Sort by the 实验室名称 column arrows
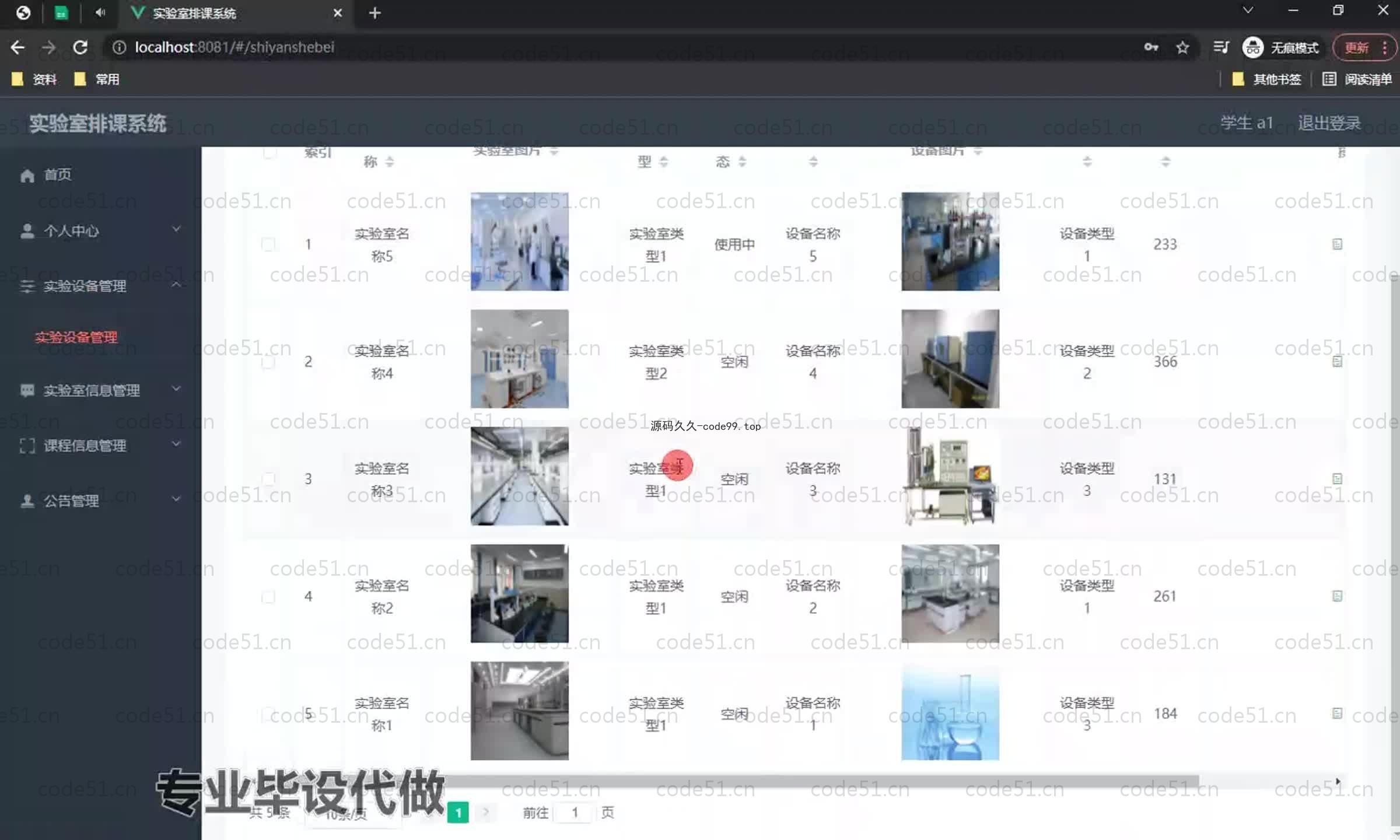The image size is (1400, 840). (390, 162)
